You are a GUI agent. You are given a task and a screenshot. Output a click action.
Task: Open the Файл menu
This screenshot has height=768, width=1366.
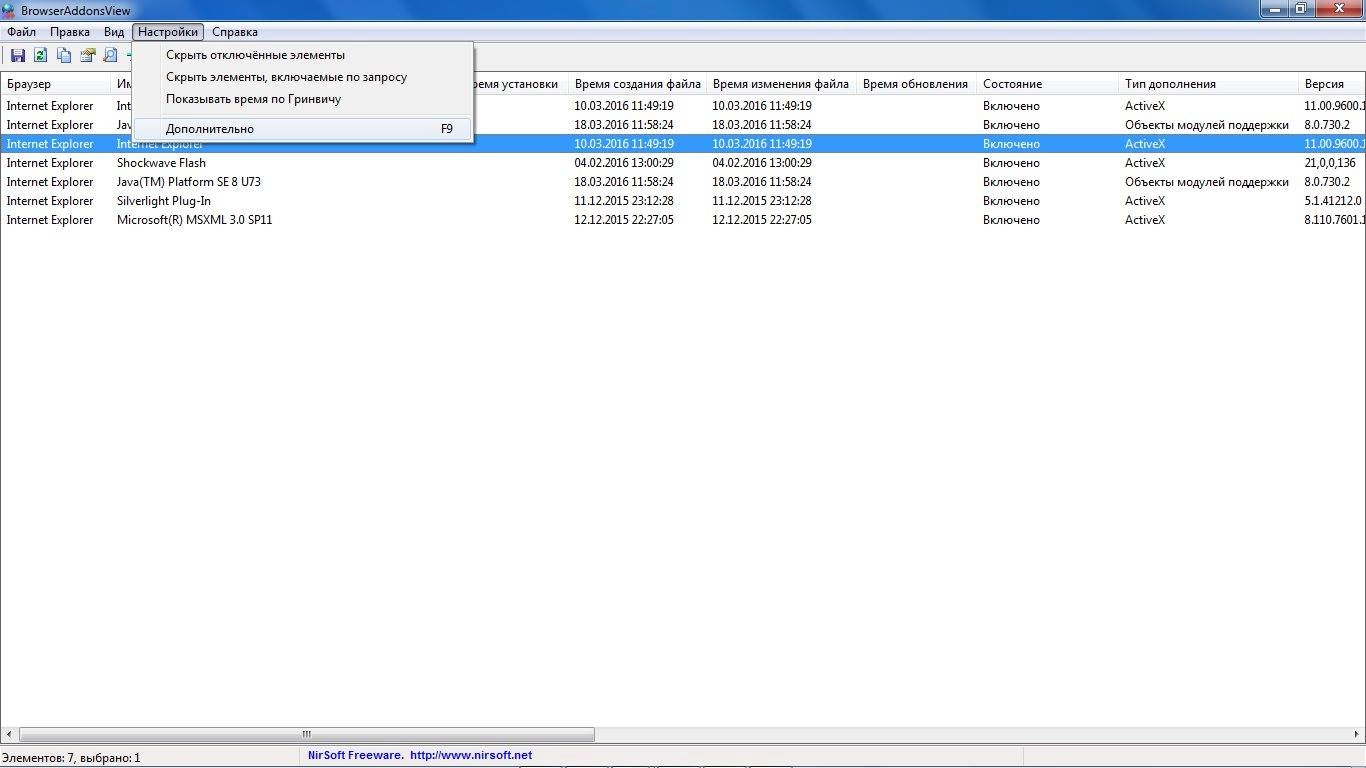pos(21,32)
